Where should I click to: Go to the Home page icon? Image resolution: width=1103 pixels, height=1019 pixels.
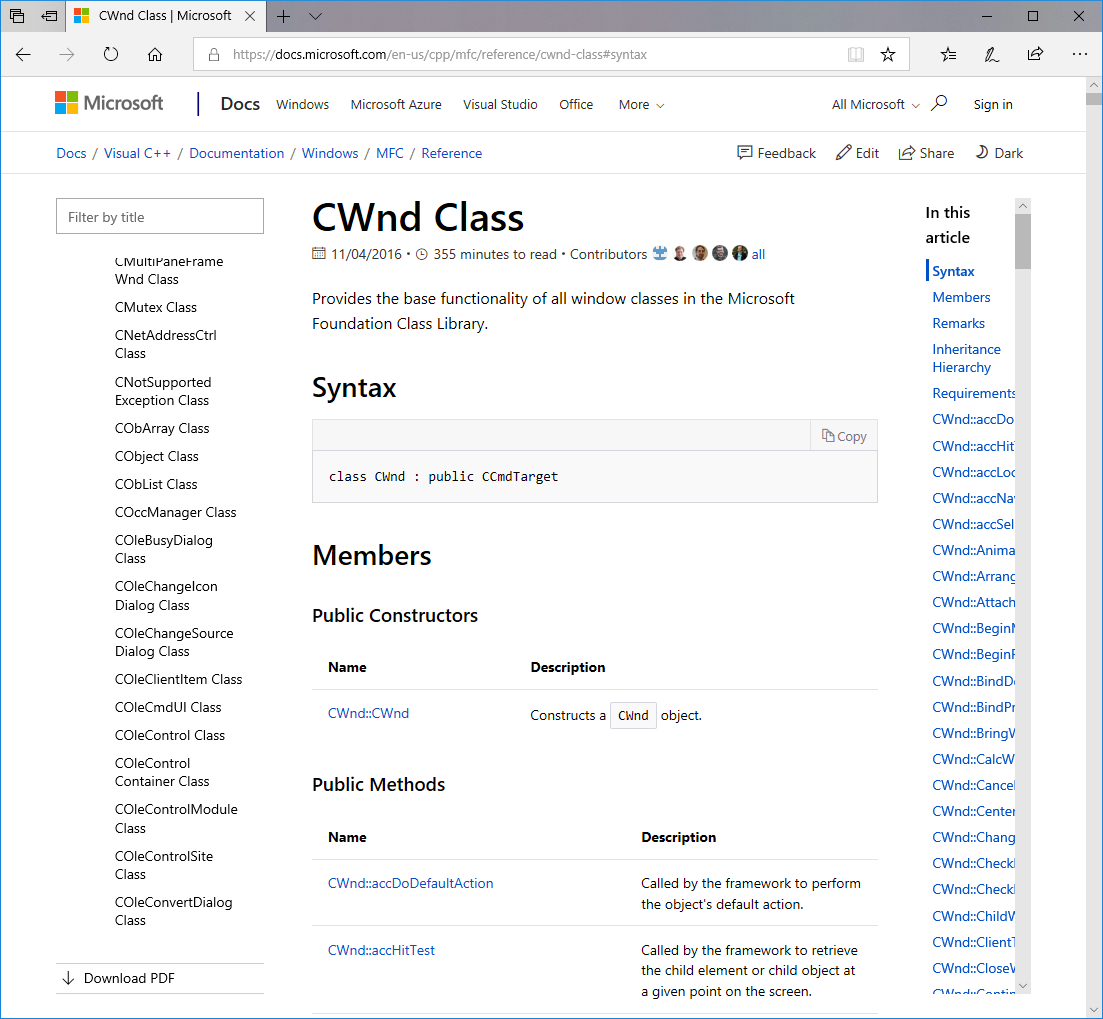(x=155, y=54)
